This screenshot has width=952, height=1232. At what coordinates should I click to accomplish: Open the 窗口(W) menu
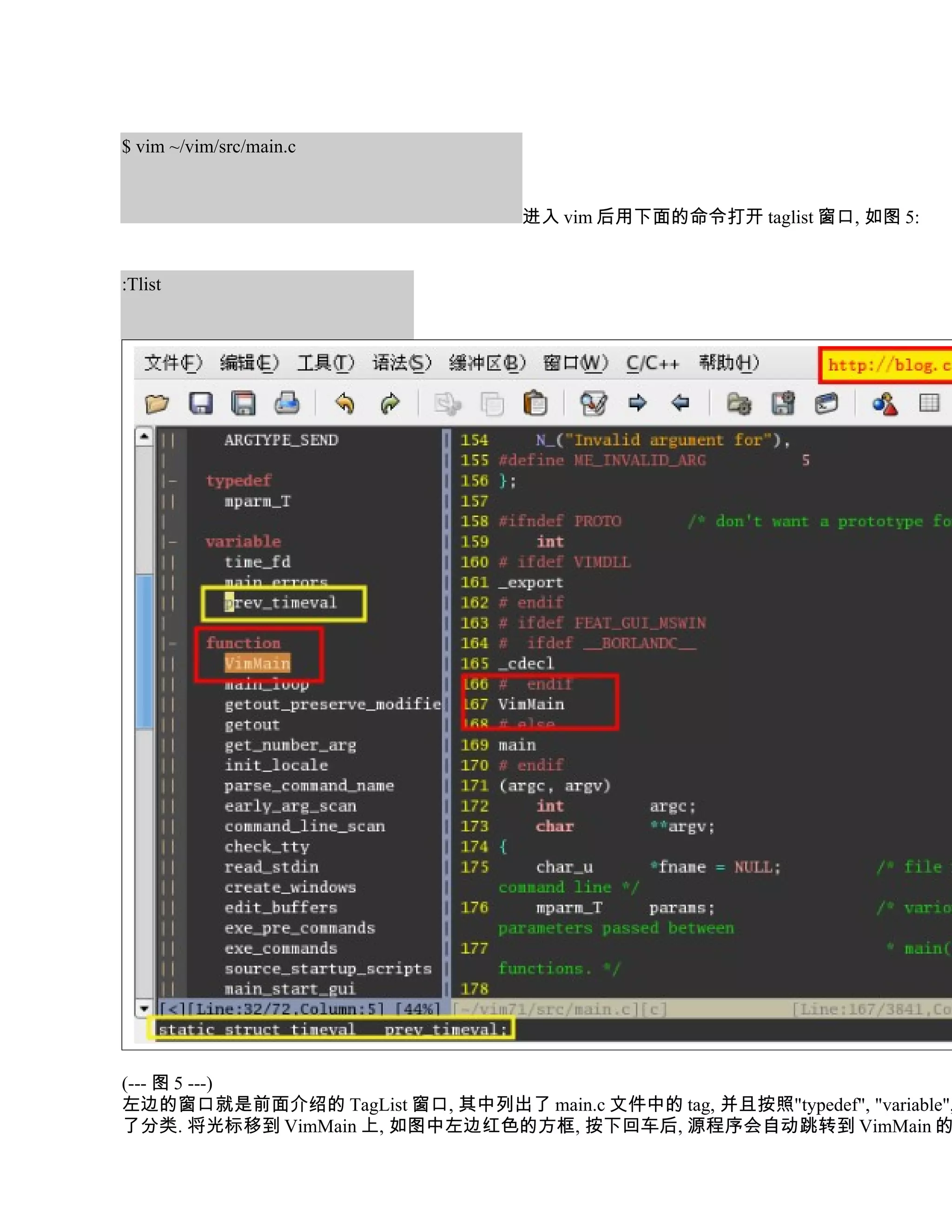pyautogui.click(x=576, y=363)
